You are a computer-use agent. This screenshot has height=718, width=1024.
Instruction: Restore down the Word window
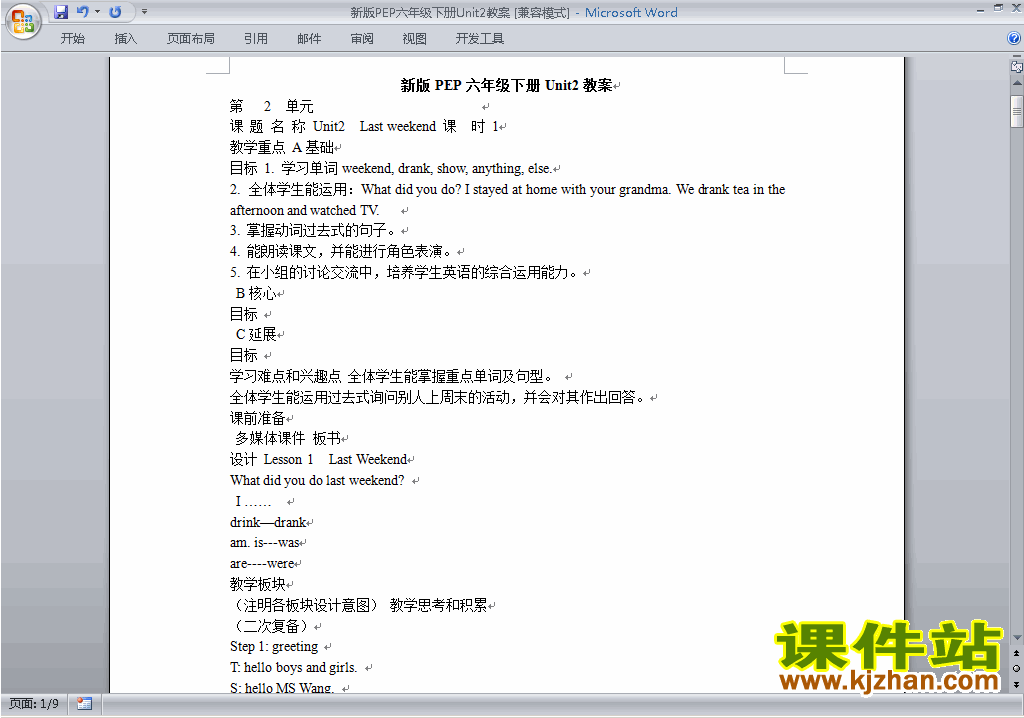998,8
